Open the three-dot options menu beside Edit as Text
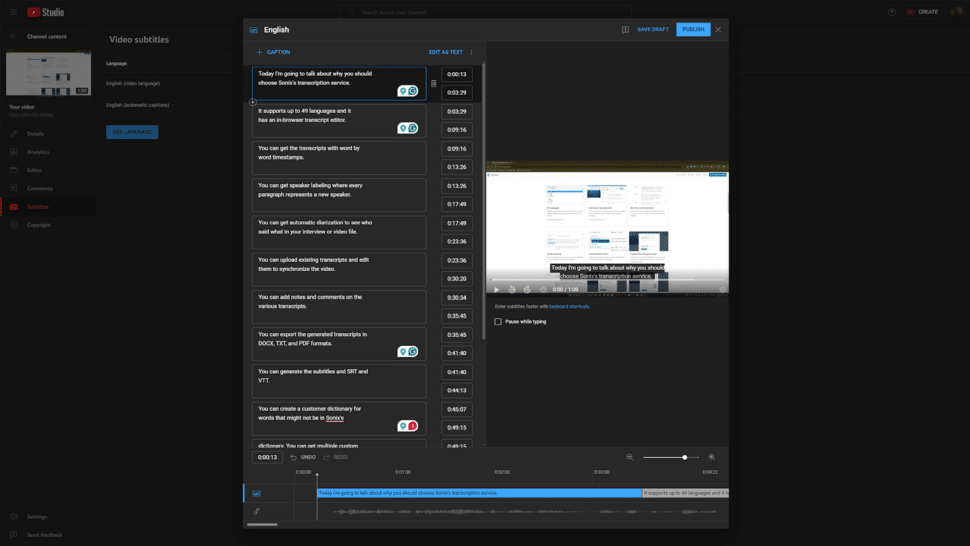Viewport: 970px width, 546px height. [x=471, y=52]
